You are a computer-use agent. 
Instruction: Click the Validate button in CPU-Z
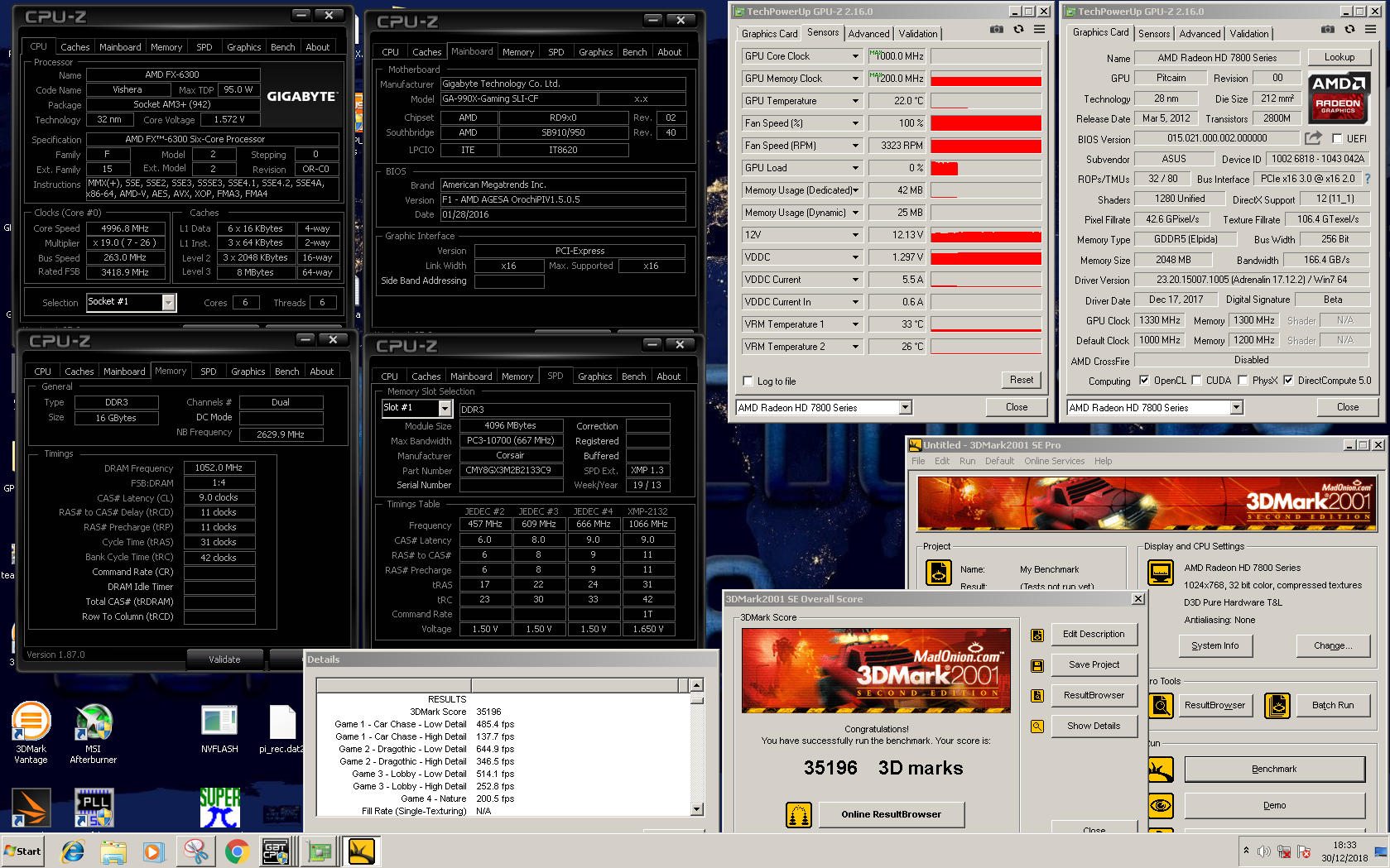coord(224,659)
